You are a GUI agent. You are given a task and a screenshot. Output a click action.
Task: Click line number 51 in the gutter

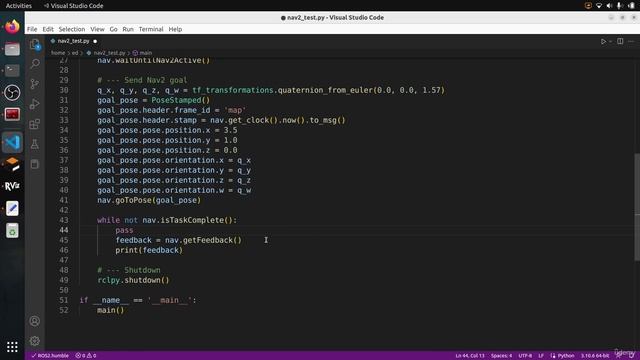click(x=64, y=300)
